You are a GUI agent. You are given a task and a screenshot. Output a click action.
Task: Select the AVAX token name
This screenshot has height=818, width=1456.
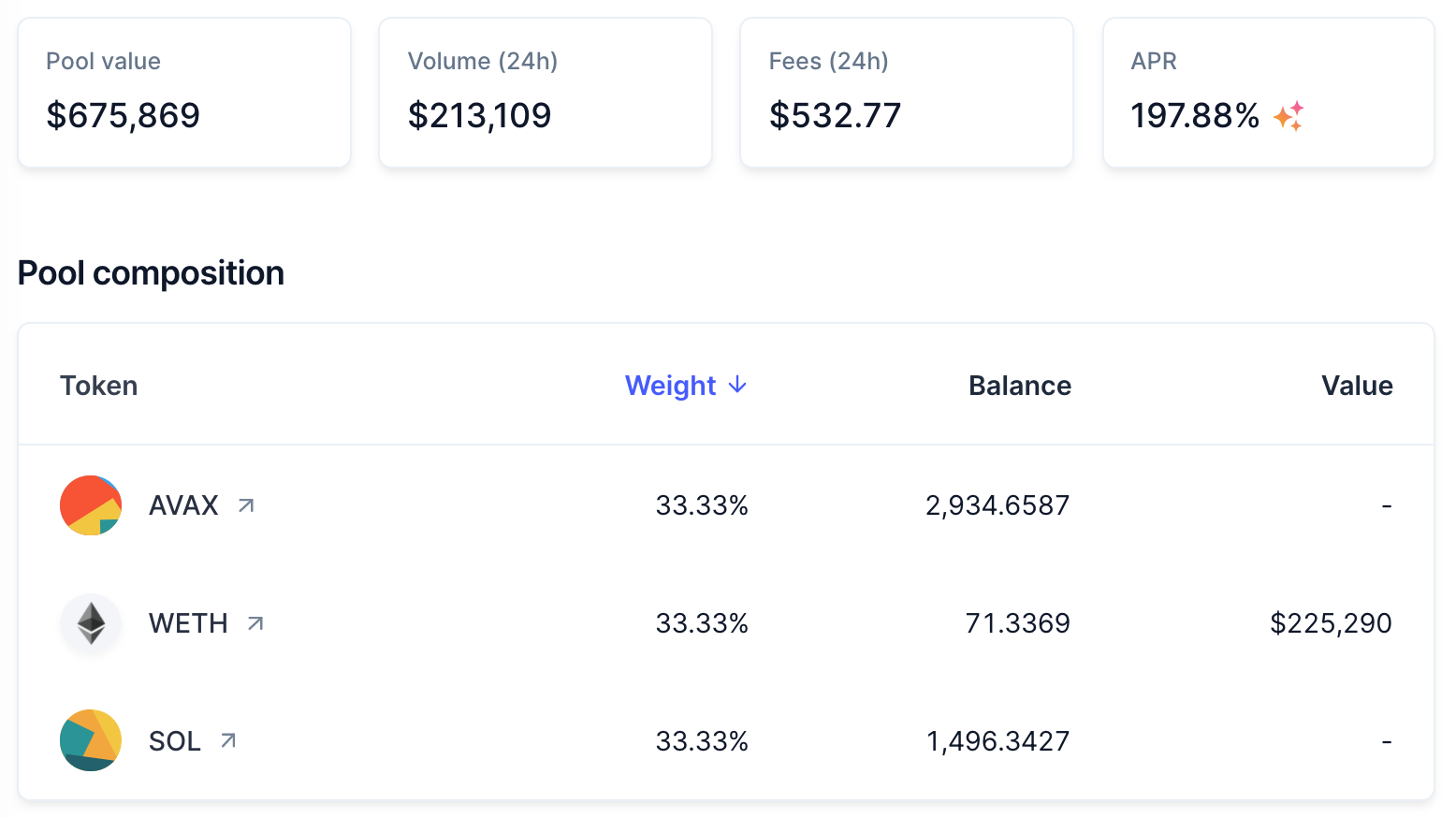click(183, 505)
